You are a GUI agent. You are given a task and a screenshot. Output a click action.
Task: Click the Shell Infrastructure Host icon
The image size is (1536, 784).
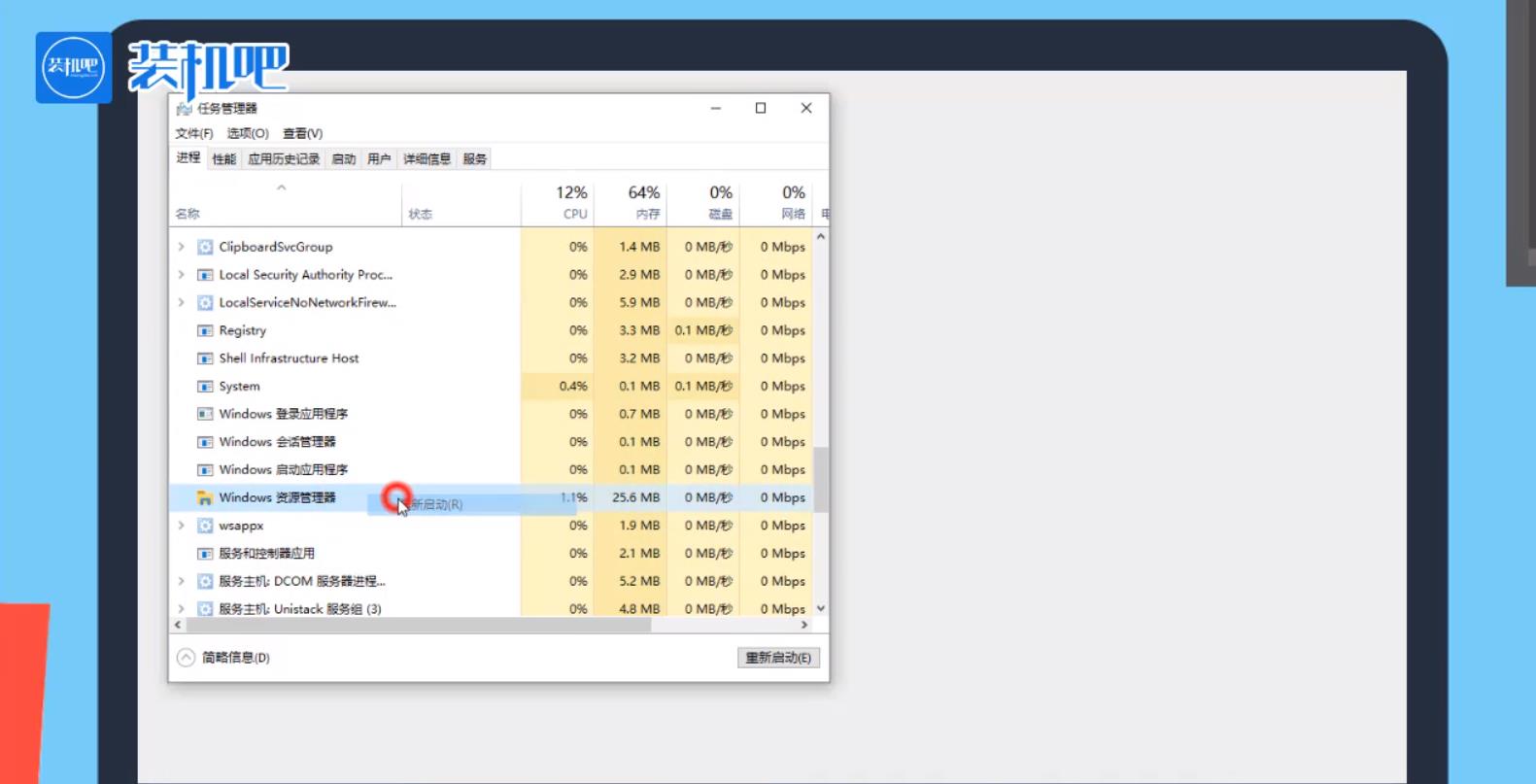[205, 358]
